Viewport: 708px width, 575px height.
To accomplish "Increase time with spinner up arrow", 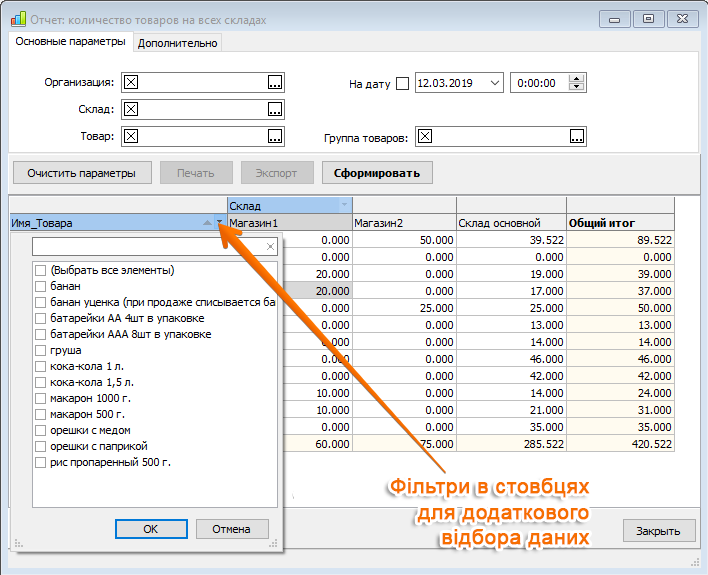I will [576, 79].
